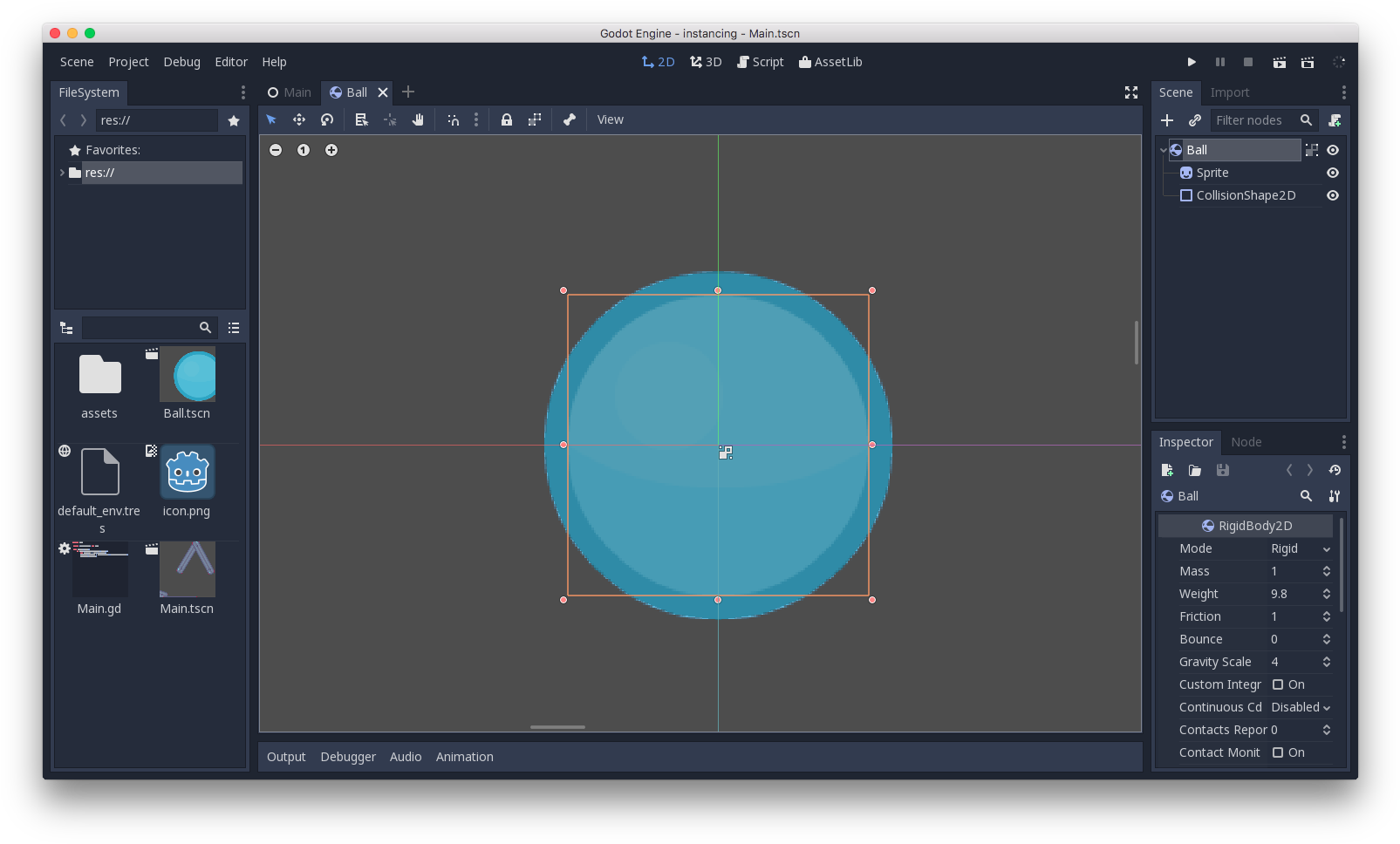The height and width of the screenshot is (844, 1400).
Task: Open the Ball.tscn thumbnail
Action: pos(188,375)
